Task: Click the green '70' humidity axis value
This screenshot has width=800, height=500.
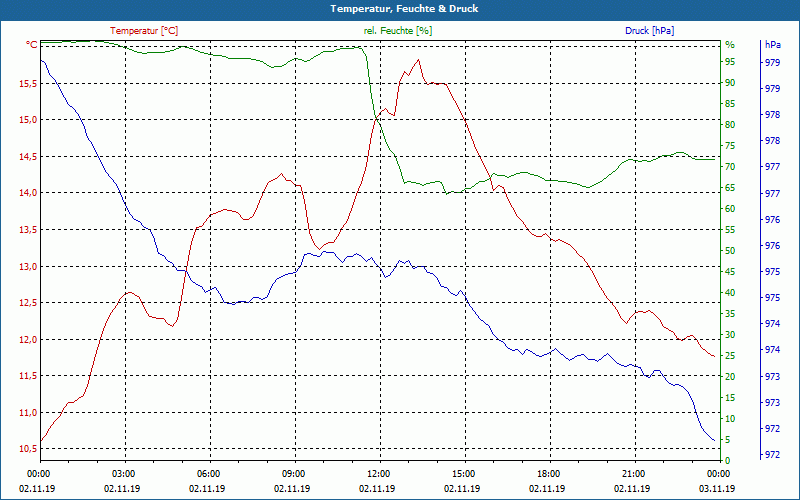Action: 730,167
